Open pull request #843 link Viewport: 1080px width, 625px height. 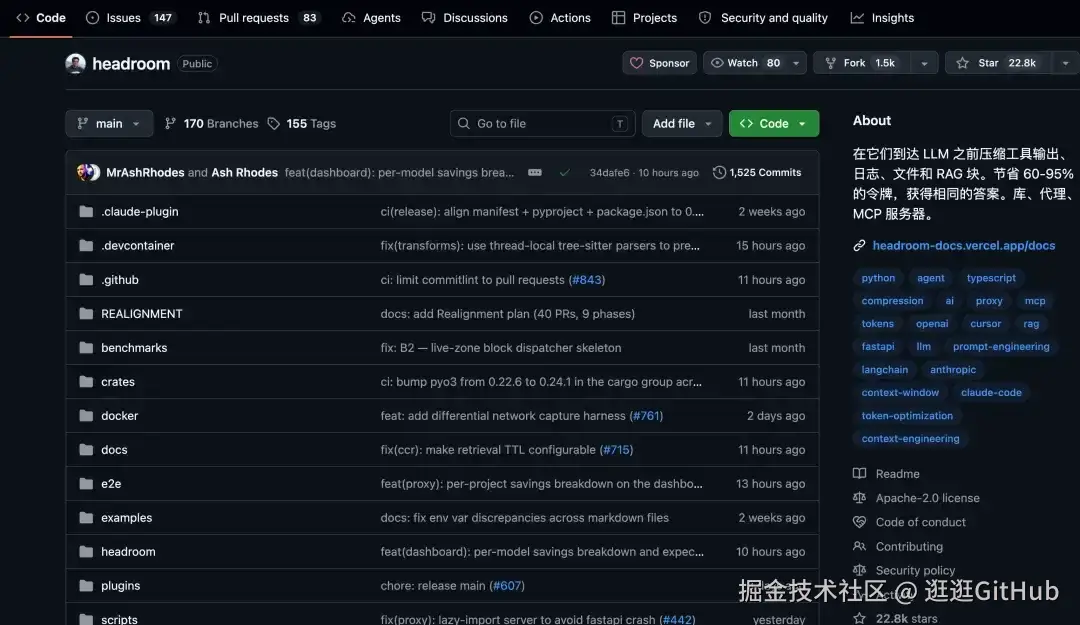587,280
